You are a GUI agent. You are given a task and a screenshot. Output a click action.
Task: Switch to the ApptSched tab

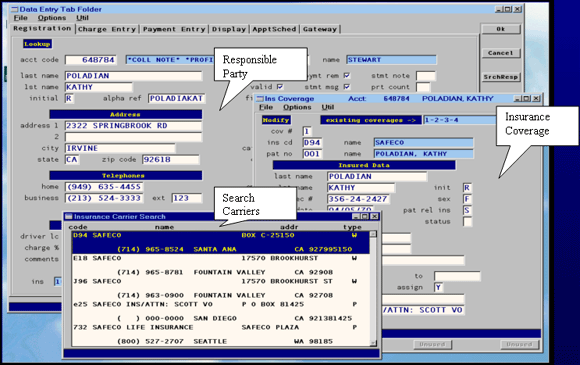274,29
